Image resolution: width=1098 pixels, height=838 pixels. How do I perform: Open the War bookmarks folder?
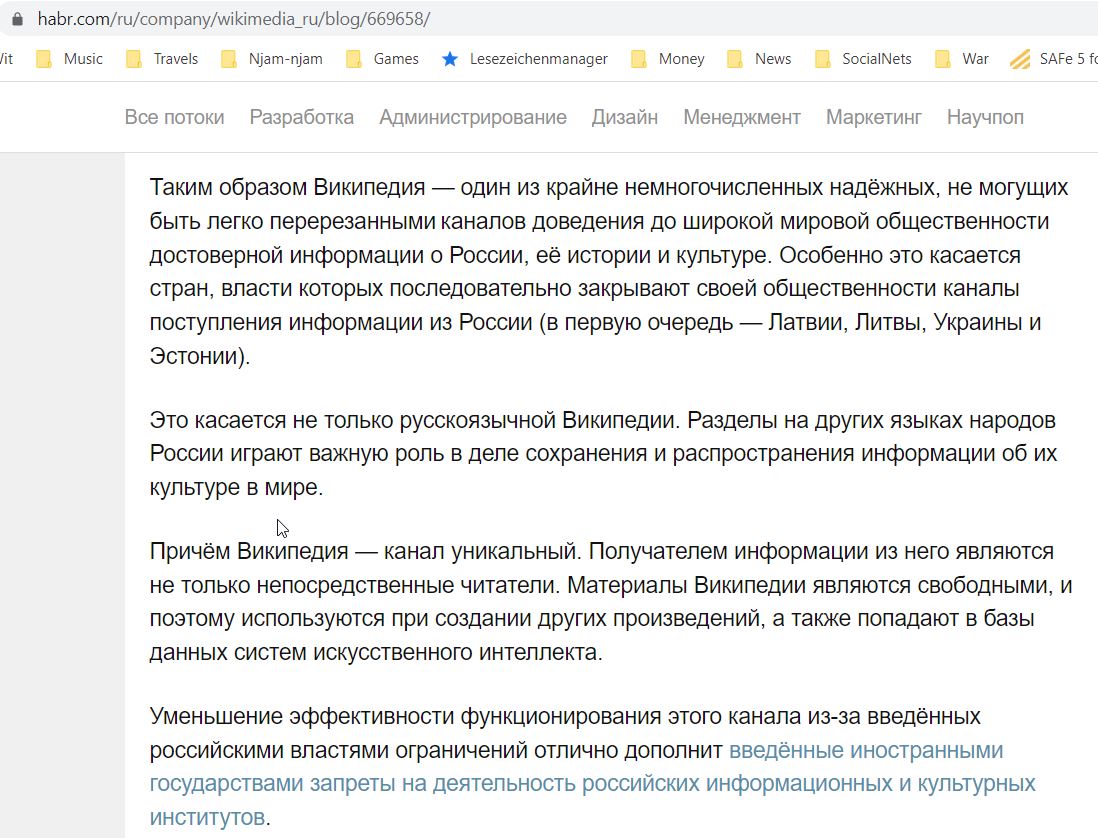point(962,59)
